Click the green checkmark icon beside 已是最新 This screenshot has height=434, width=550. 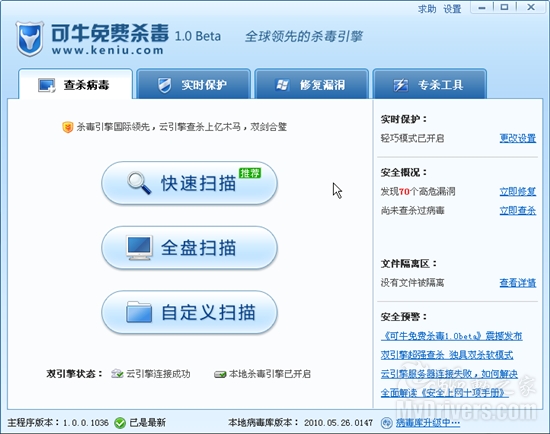(120, 423)
